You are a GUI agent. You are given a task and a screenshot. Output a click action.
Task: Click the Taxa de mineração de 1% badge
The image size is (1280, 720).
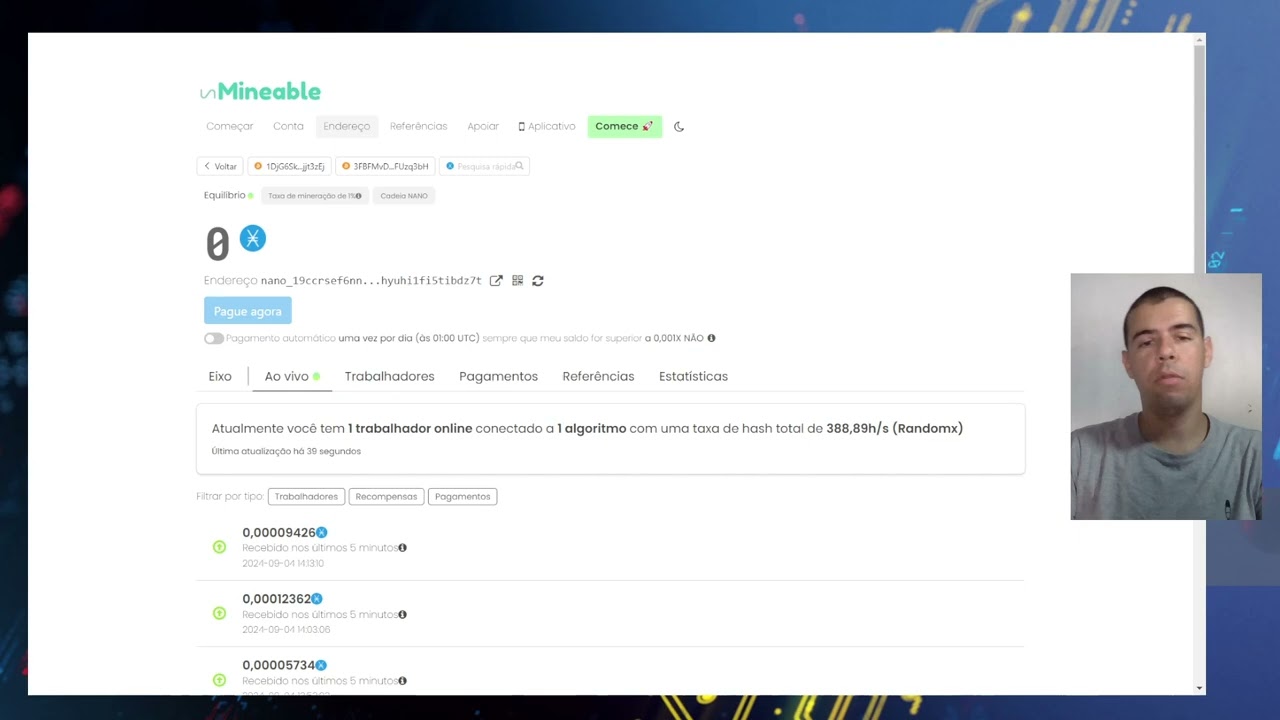[x=315, y=196]
